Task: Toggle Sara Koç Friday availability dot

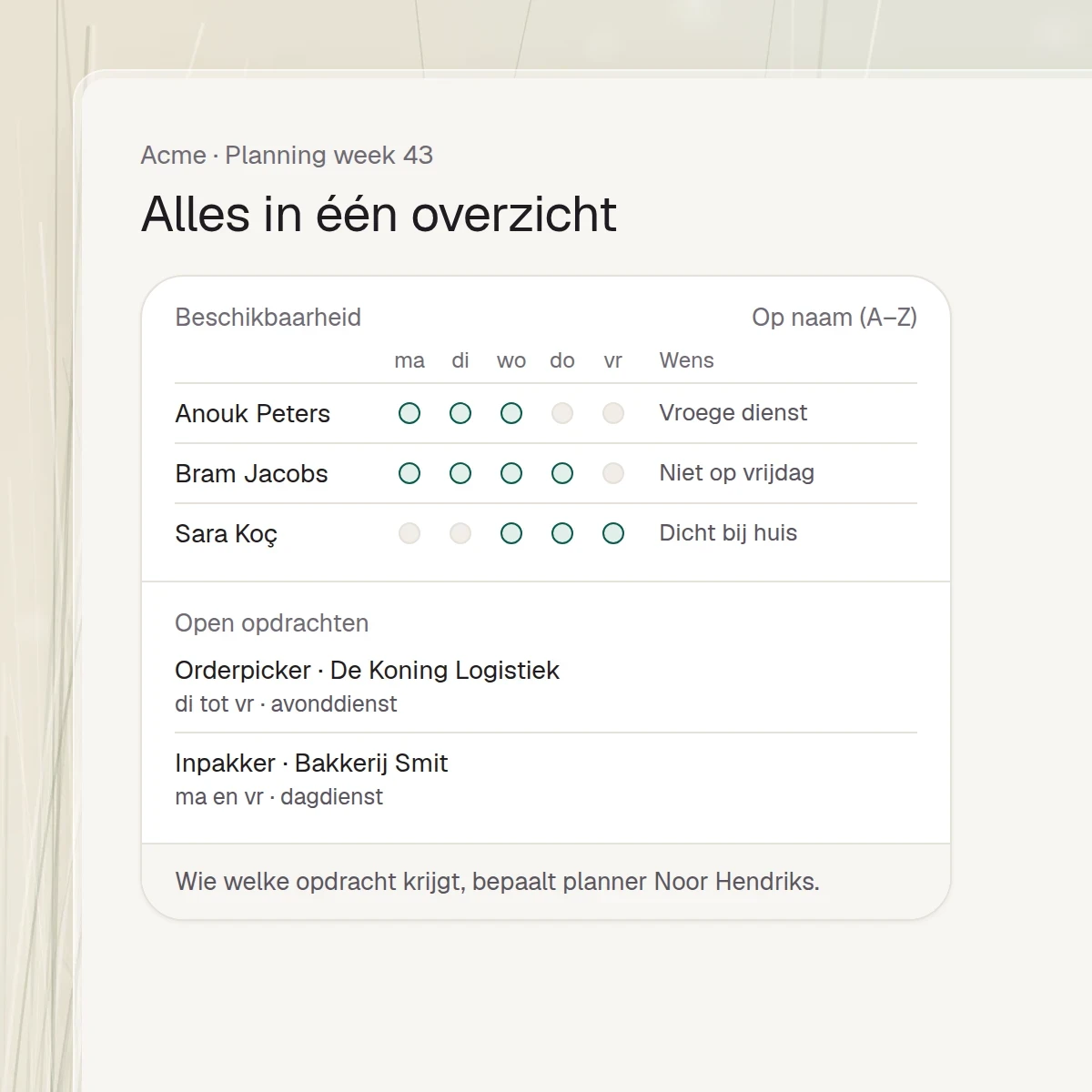Action: click(613, 533)
